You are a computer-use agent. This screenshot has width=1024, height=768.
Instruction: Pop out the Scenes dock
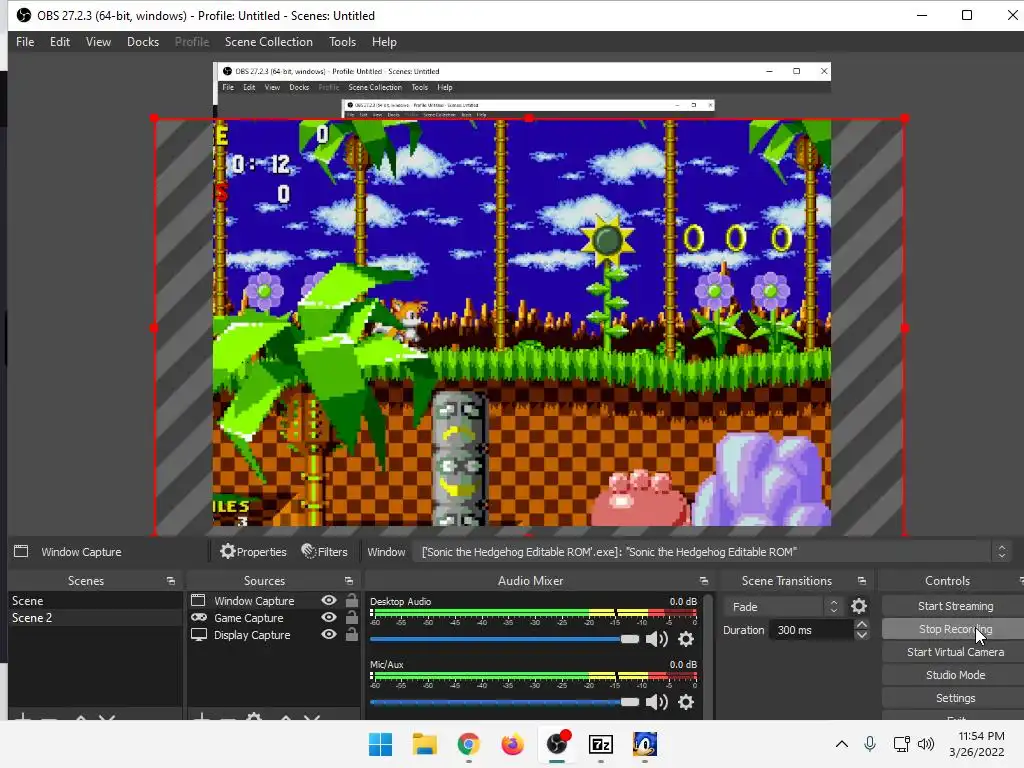170,581
